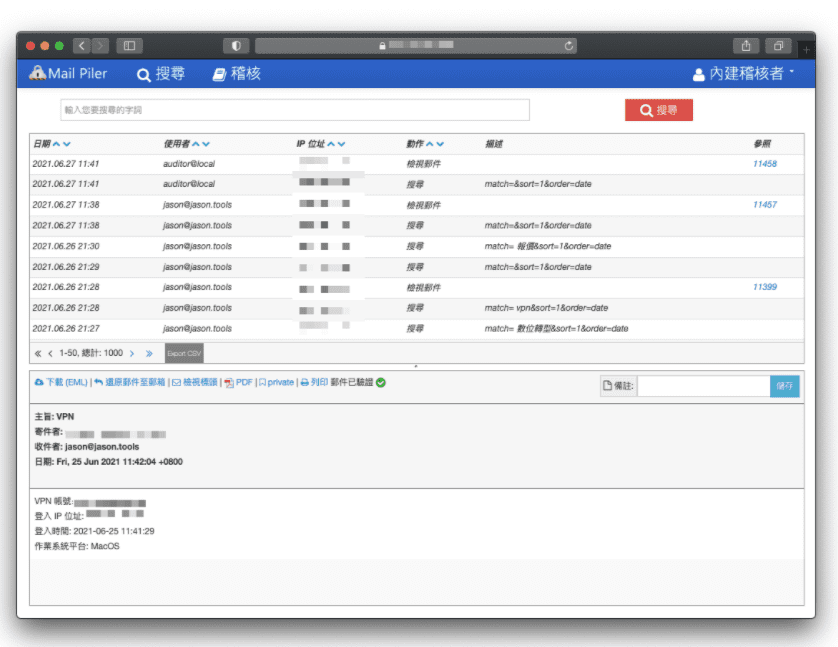Jump to the last results page
838x647 pixels.
(149, 353)
